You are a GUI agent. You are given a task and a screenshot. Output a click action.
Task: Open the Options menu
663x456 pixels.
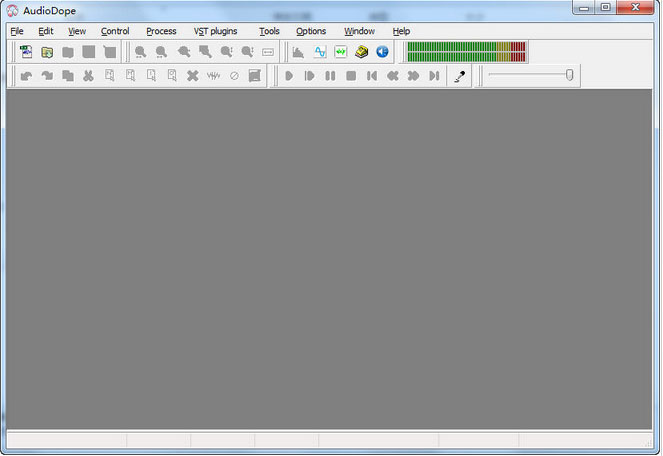coord(311,31)
